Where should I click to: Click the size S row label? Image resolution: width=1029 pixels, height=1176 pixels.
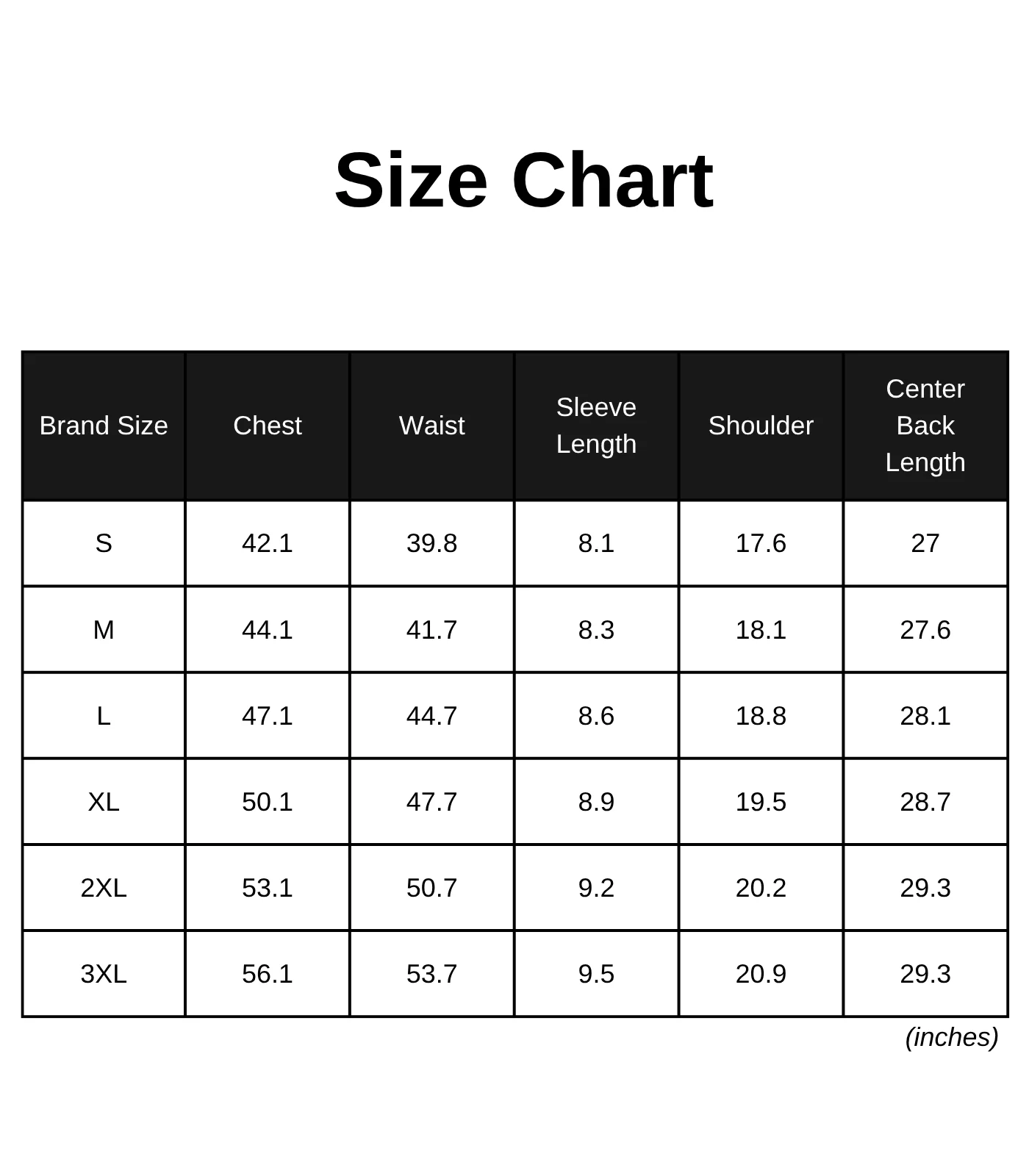click(x=104, y=543)
